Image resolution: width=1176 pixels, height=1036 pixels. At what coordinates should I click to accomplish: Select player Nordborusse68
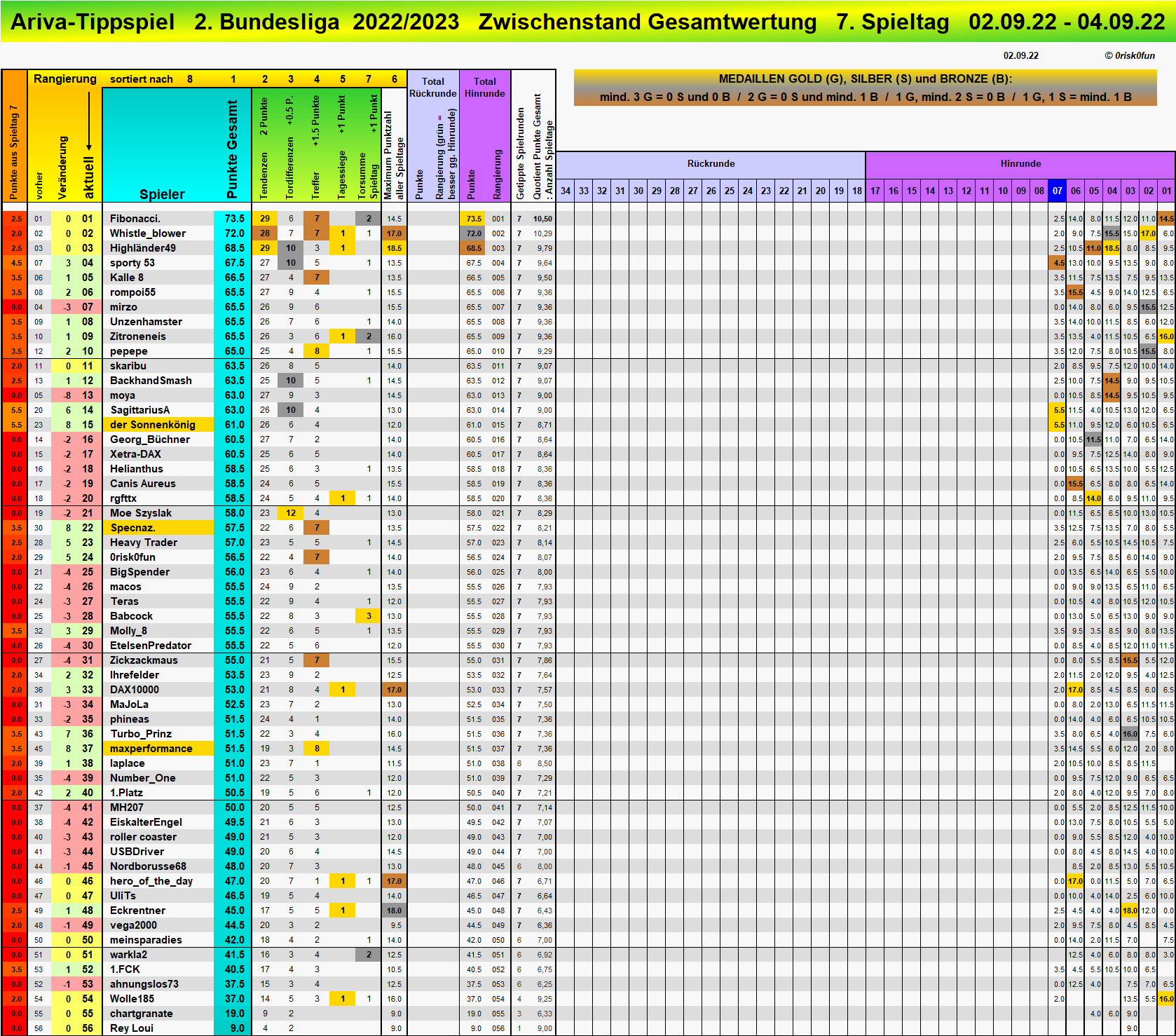(149, 866)
